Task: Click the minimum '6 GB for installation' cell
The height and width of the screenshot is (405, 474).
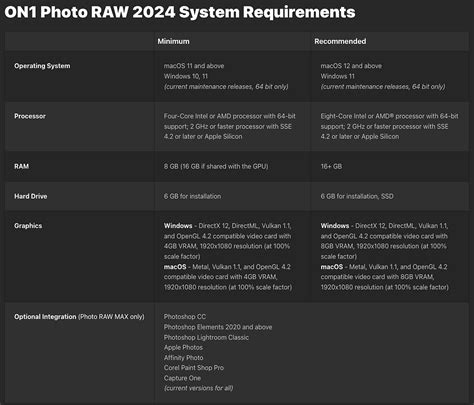Action: point(192,196)
